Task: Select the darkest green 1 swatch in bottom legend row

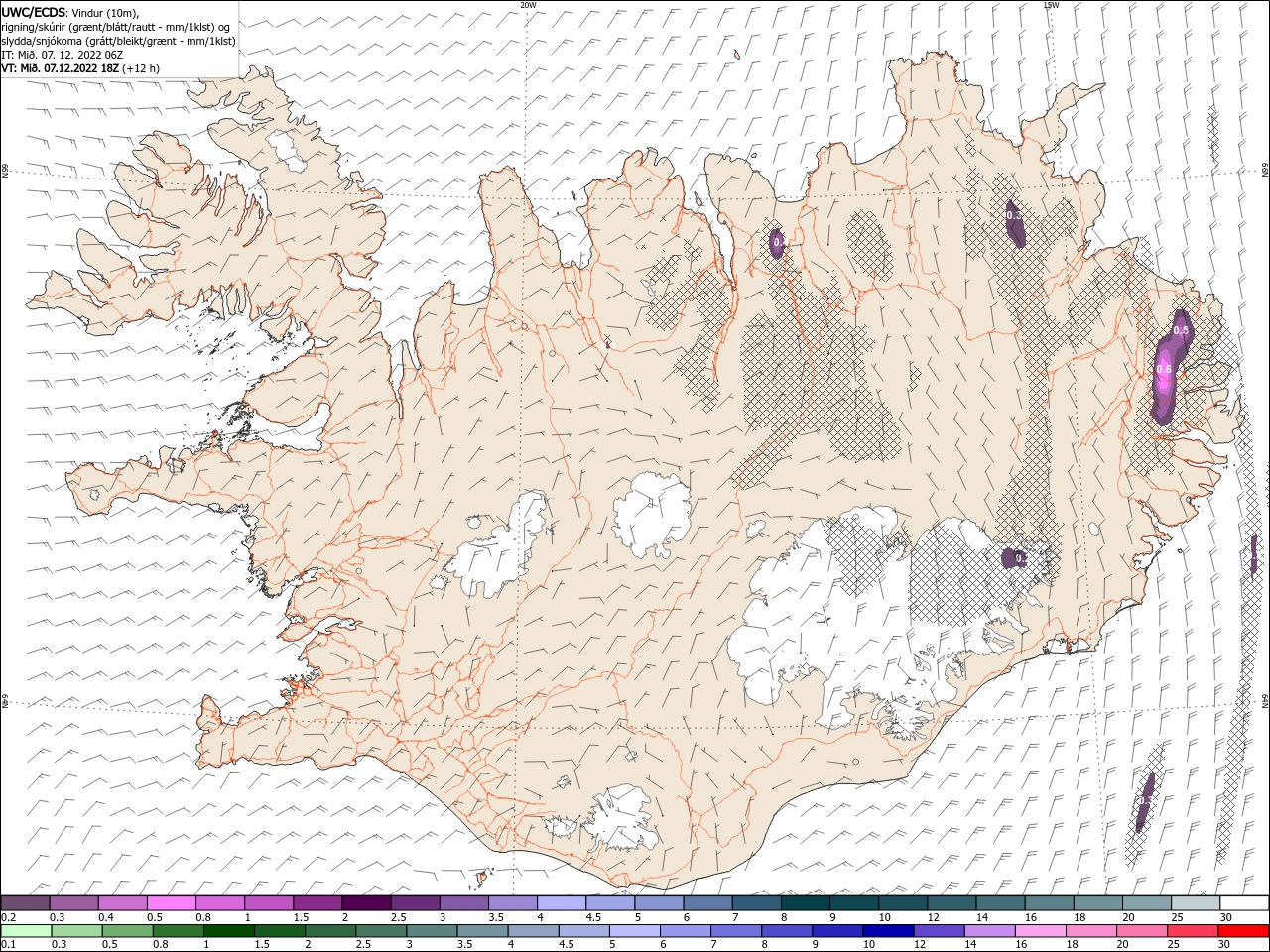Action: pyautogui.click(x=229, y=931)
